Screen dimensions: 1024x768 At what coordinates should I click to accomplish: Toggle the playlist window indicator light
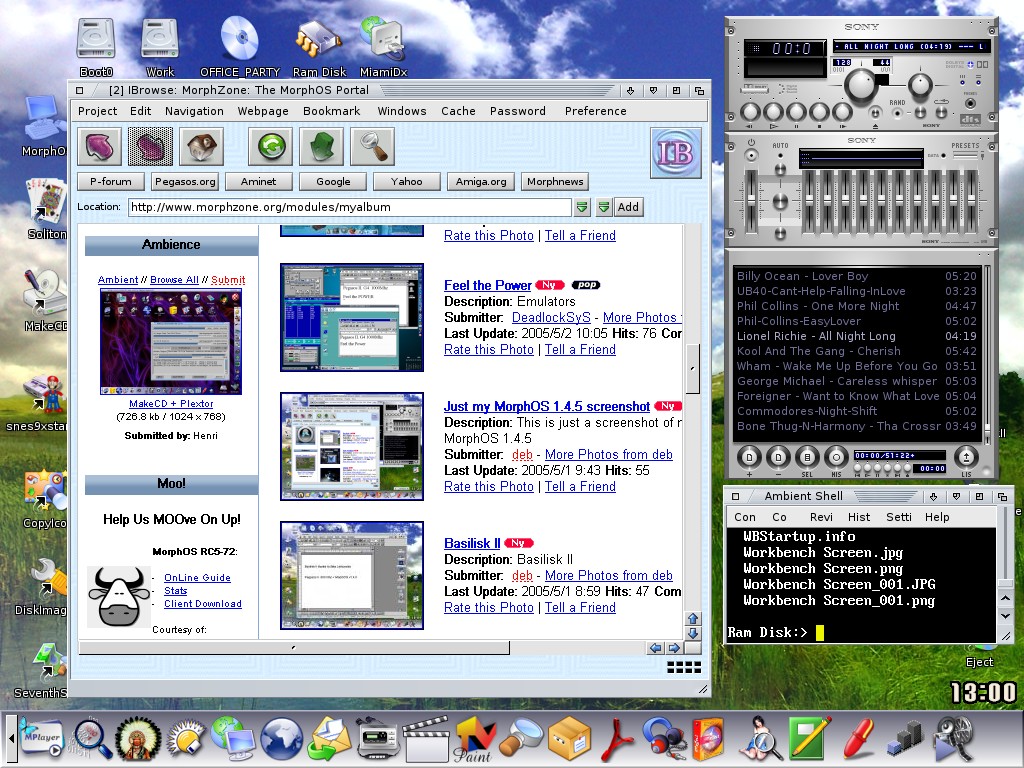[x=978, y=82]
